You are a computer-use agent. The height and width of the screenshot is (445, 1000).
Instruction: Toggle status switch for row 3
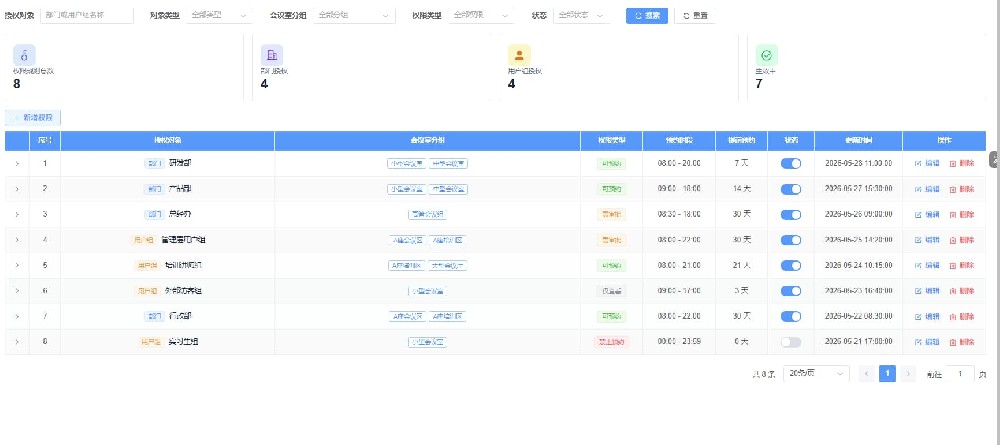pos(791,214)
